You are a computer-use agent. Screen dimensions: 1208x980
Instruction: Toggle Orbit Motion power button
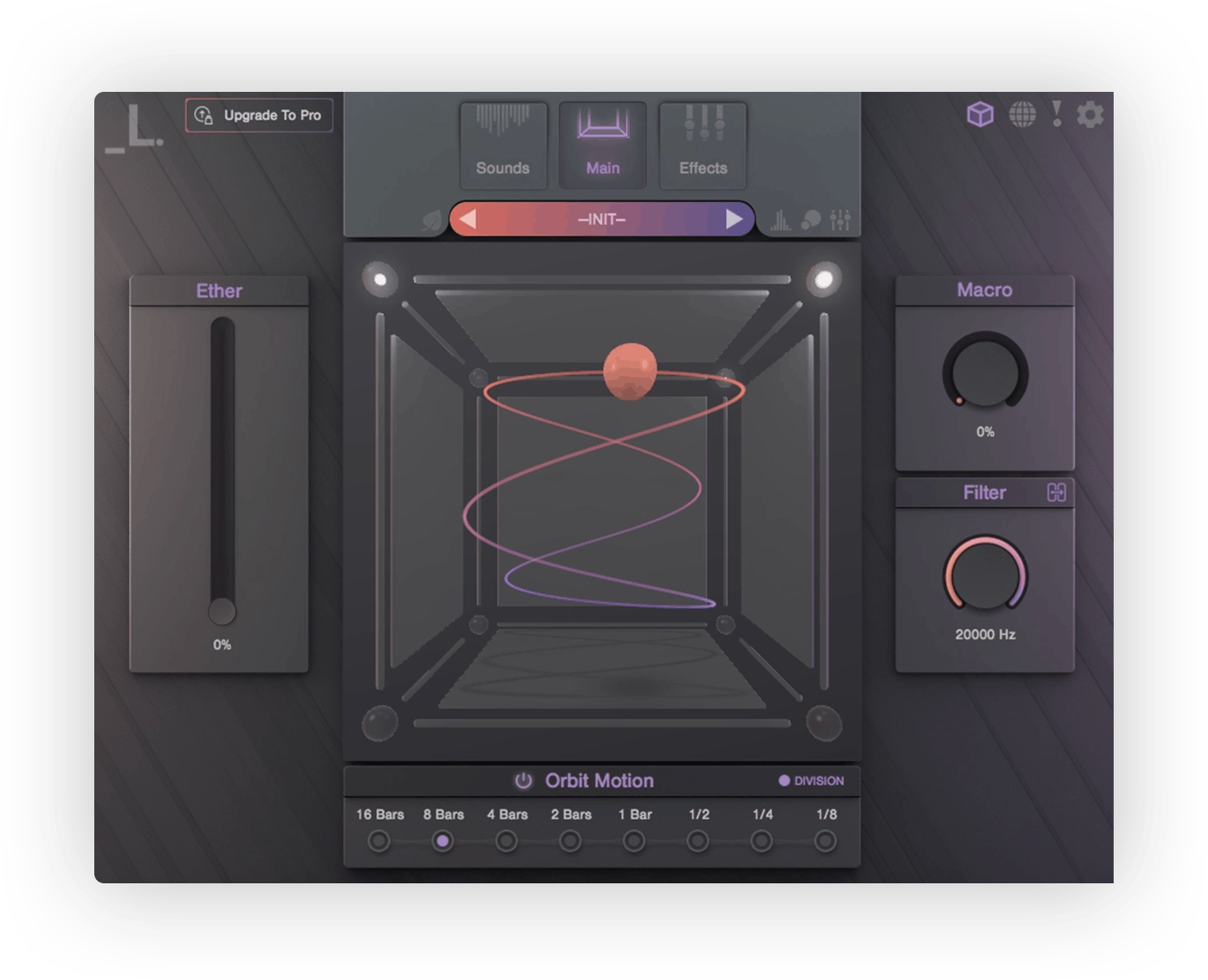[x=522, y=780]
